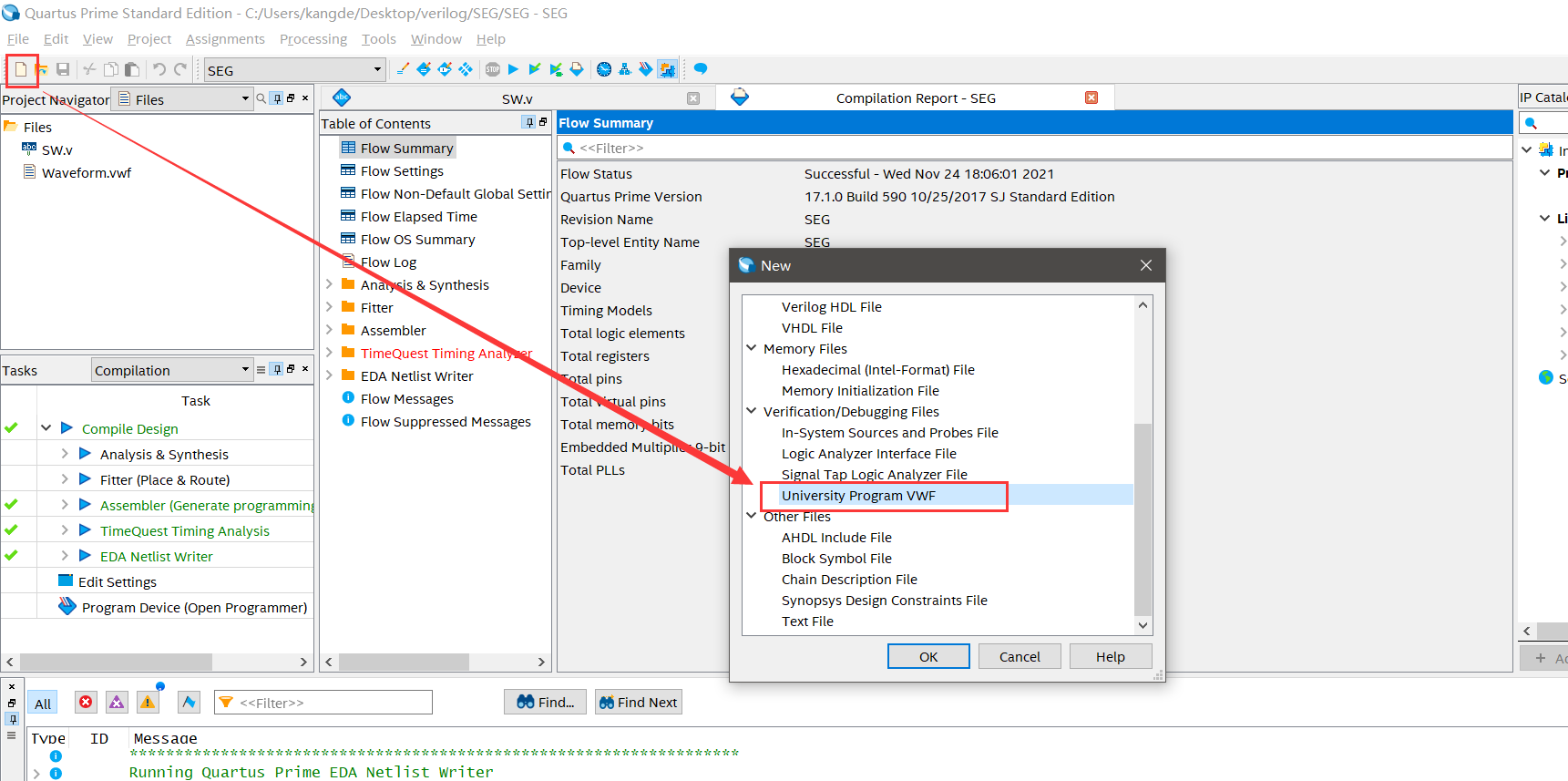Show All messages filter toggle

[x=43, y=703]
